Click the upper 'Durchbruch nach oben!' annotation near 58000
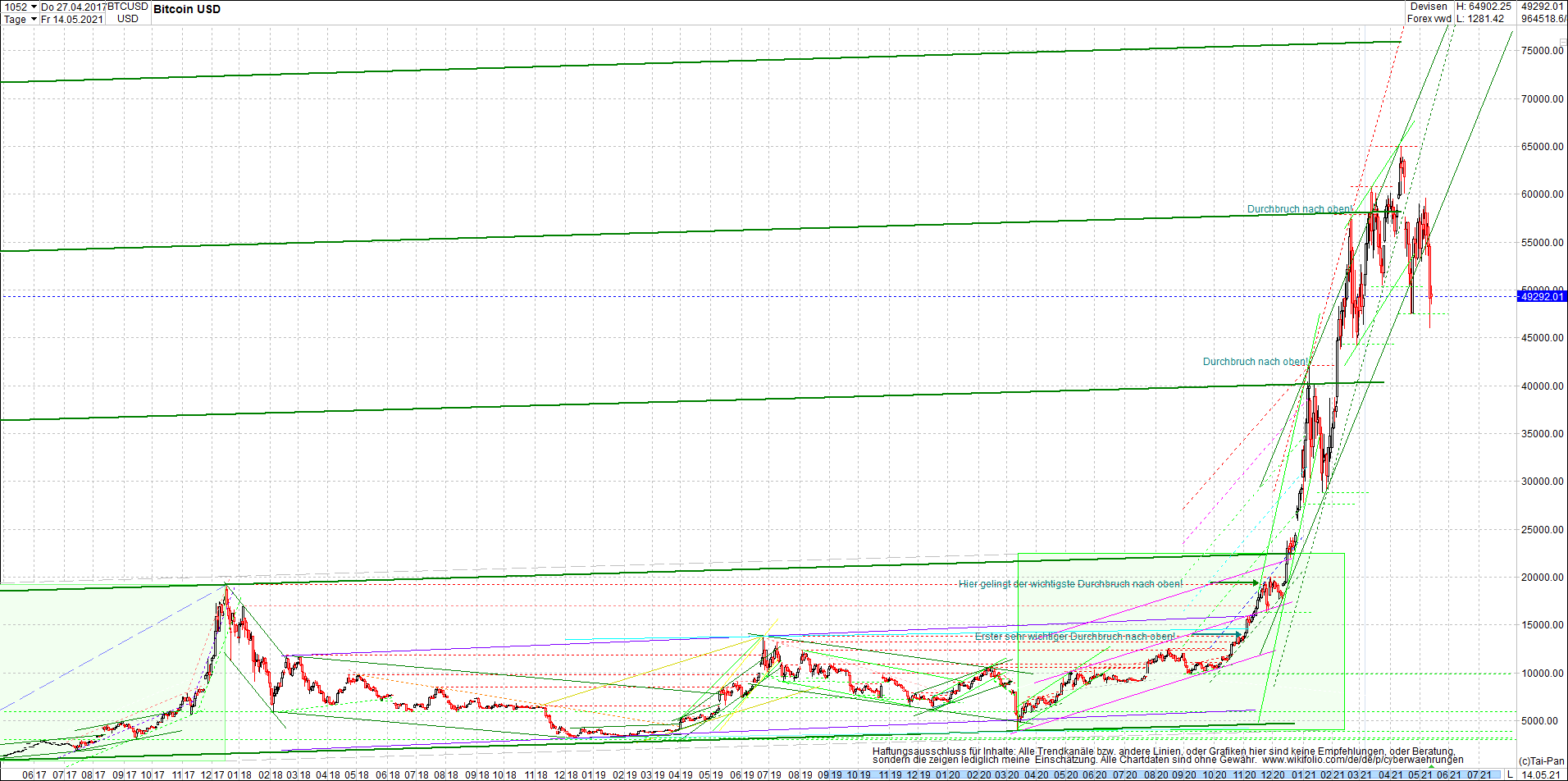This screenshot has height=781, width=1568. click(1301, 209)
